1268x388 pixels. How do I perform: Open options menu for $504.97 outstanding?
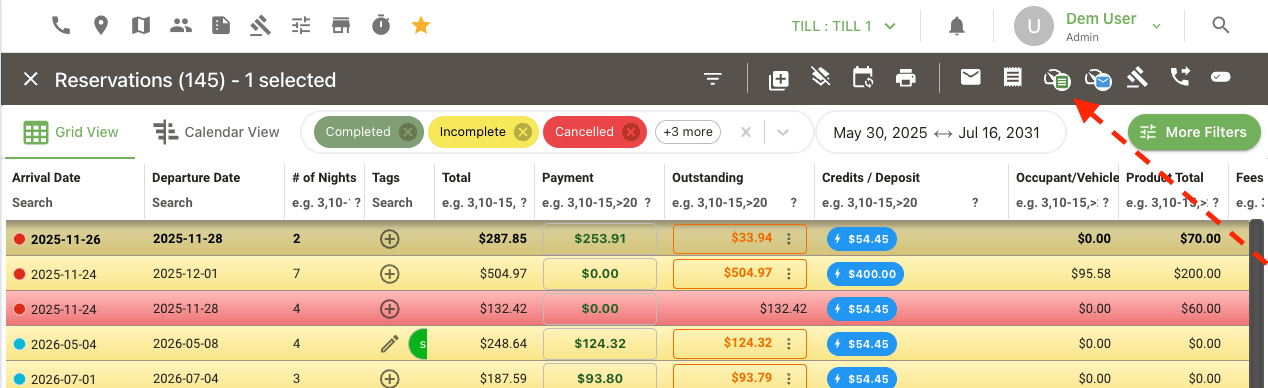(x=789, y=274)
